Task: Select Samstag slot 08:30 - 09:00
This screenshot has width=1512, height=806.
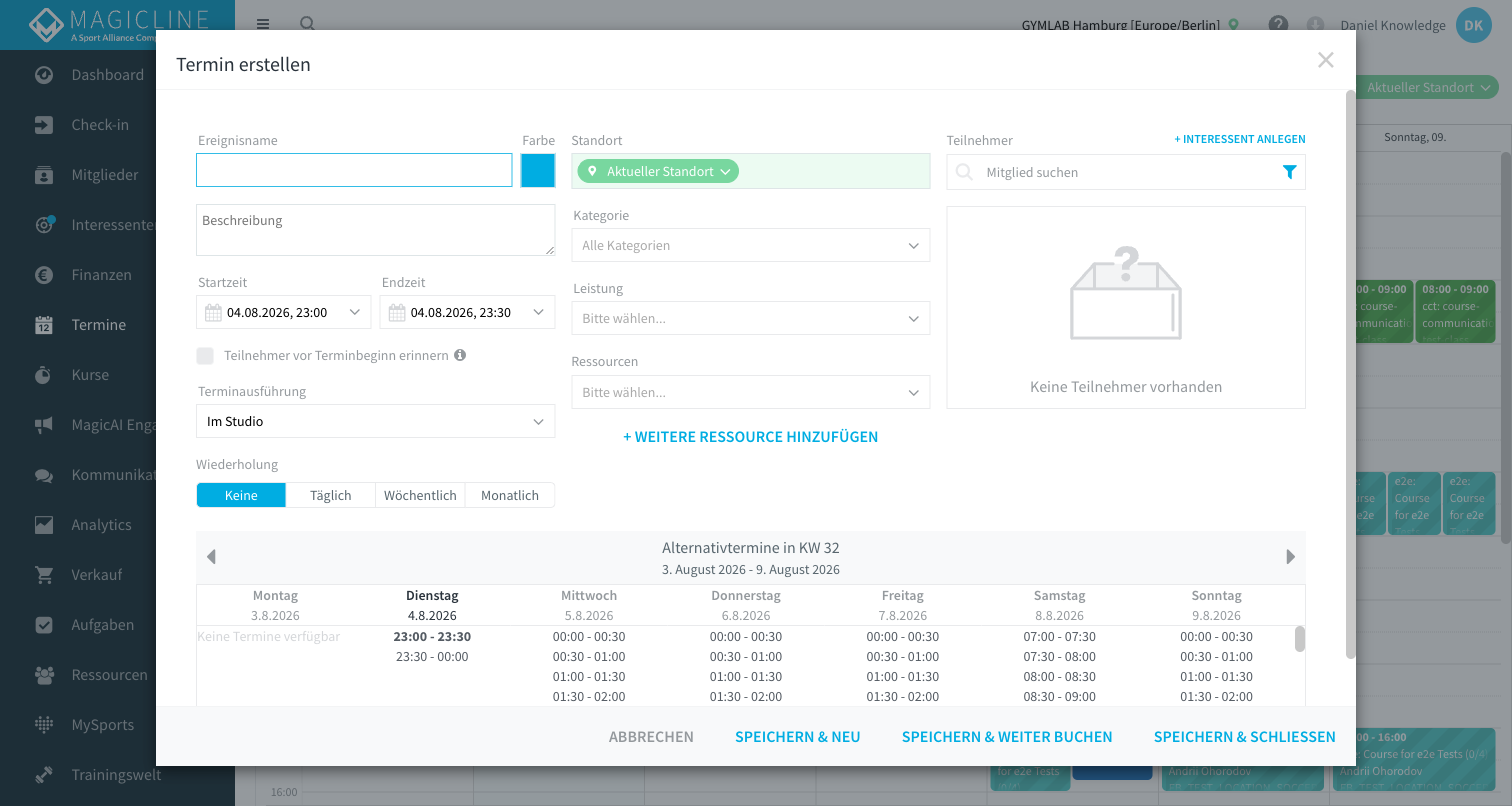Action: tap(1060, 697)
